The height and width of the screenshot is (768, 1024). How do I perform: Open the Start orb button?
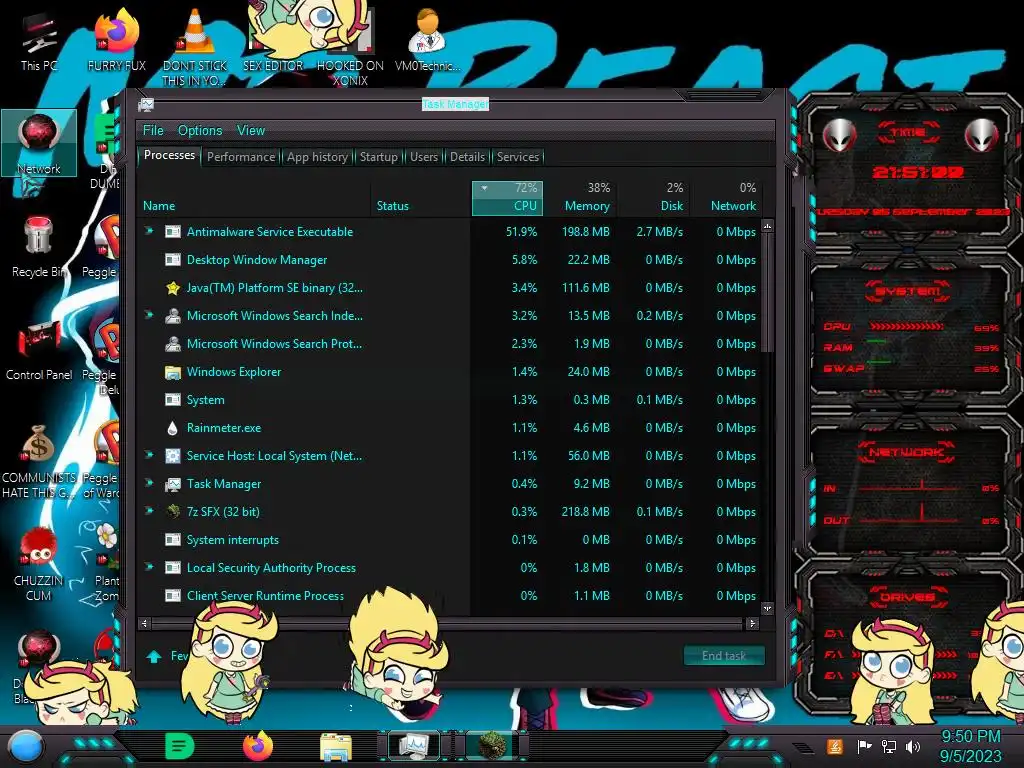25,746
